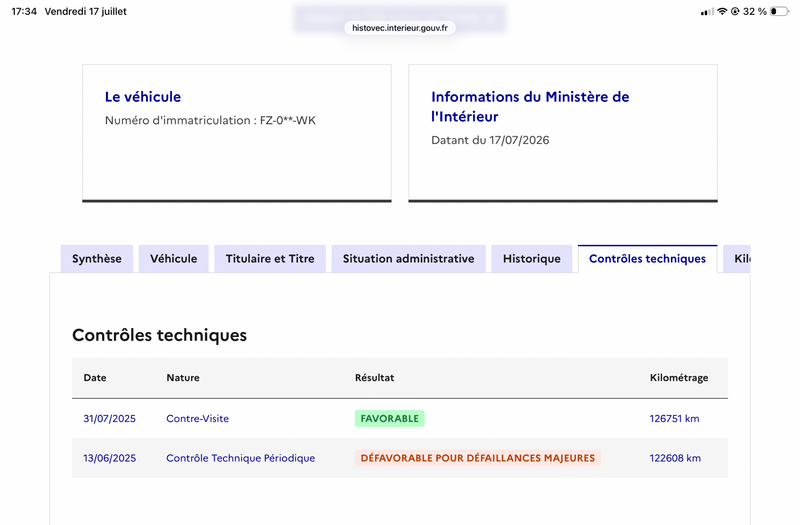Click the Contrôle Technique Périodique entry
Screen dimensions: 800x525
(x=241, y=458)
